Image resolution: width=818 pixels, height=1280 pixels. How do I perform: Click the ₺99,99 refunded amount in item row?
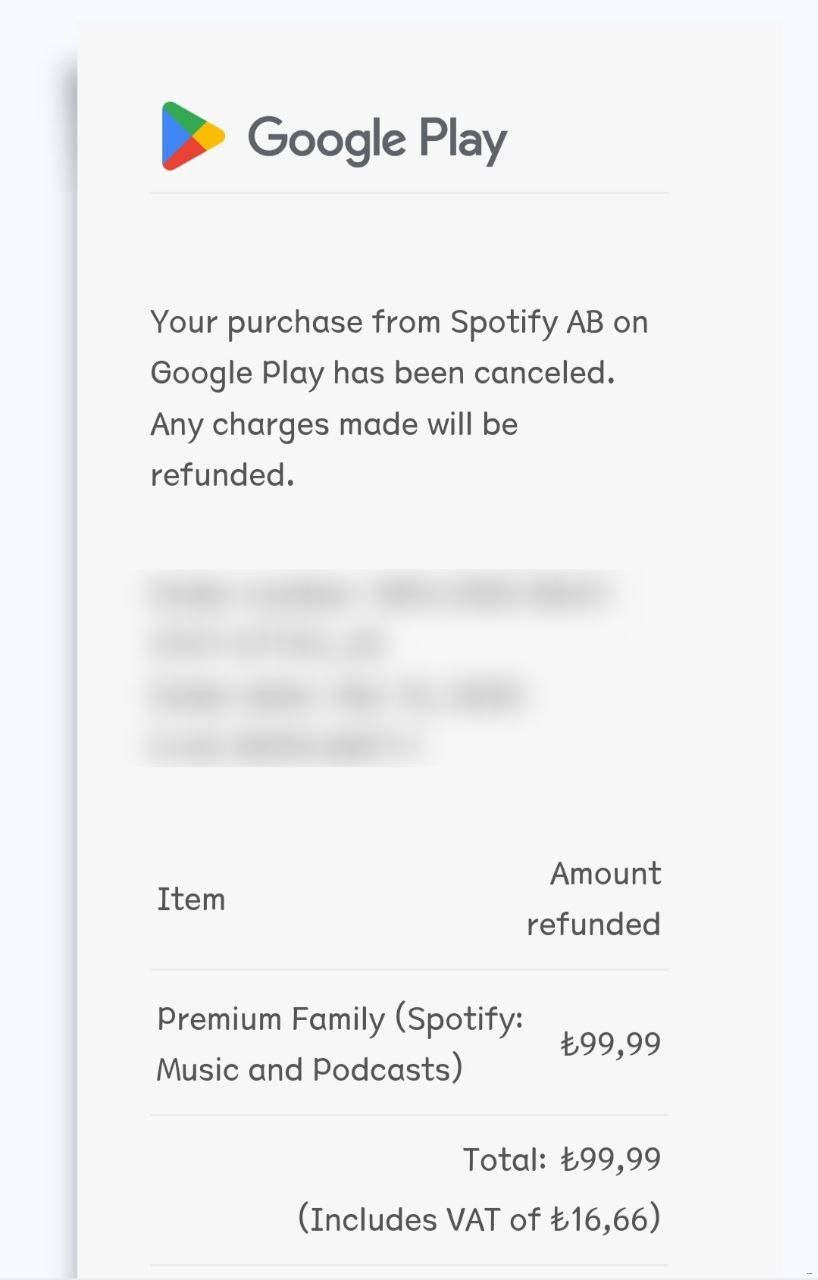coord(610,1044)
